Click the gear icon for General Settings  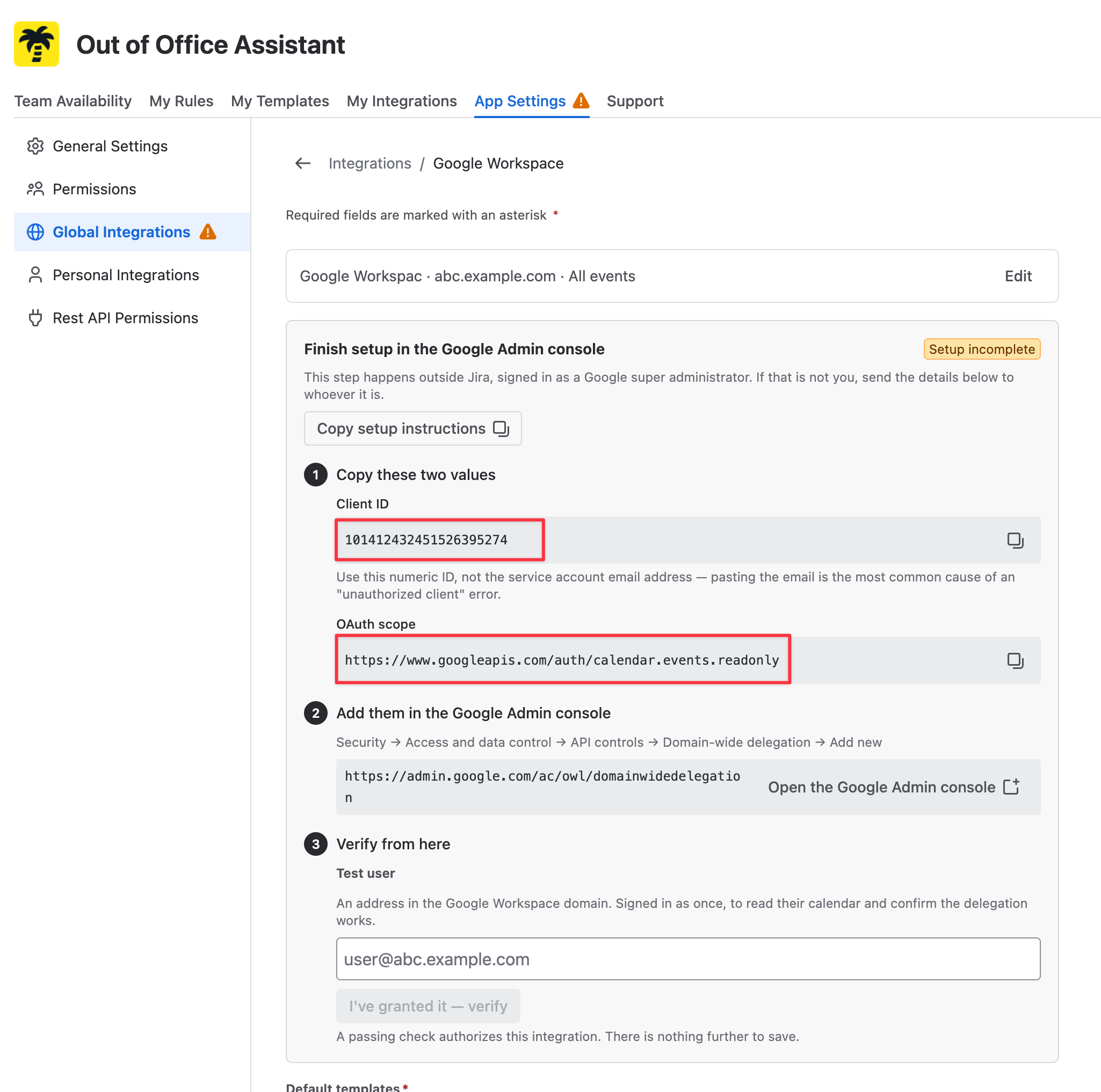(35, 147)
